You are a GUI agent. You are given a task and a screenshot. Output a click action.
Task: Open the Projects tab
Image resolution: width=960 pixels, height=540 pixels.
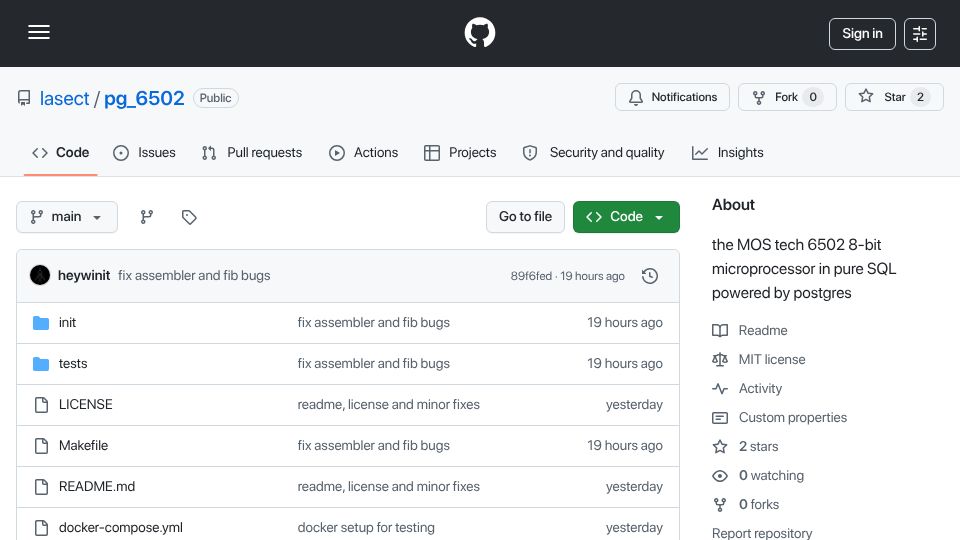point(460,152)
